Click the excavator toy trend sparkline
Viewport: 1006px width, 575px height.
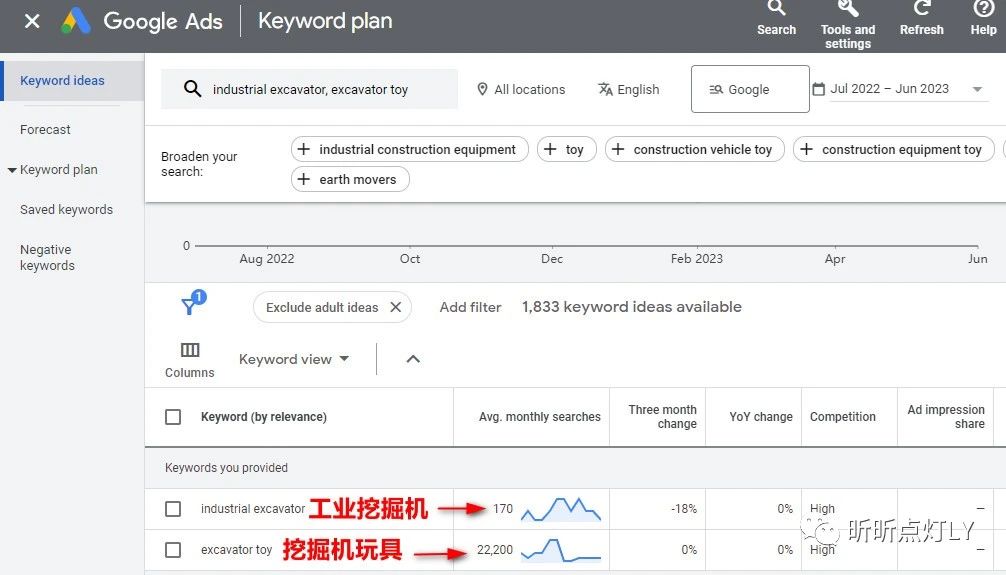pos(561,550)
